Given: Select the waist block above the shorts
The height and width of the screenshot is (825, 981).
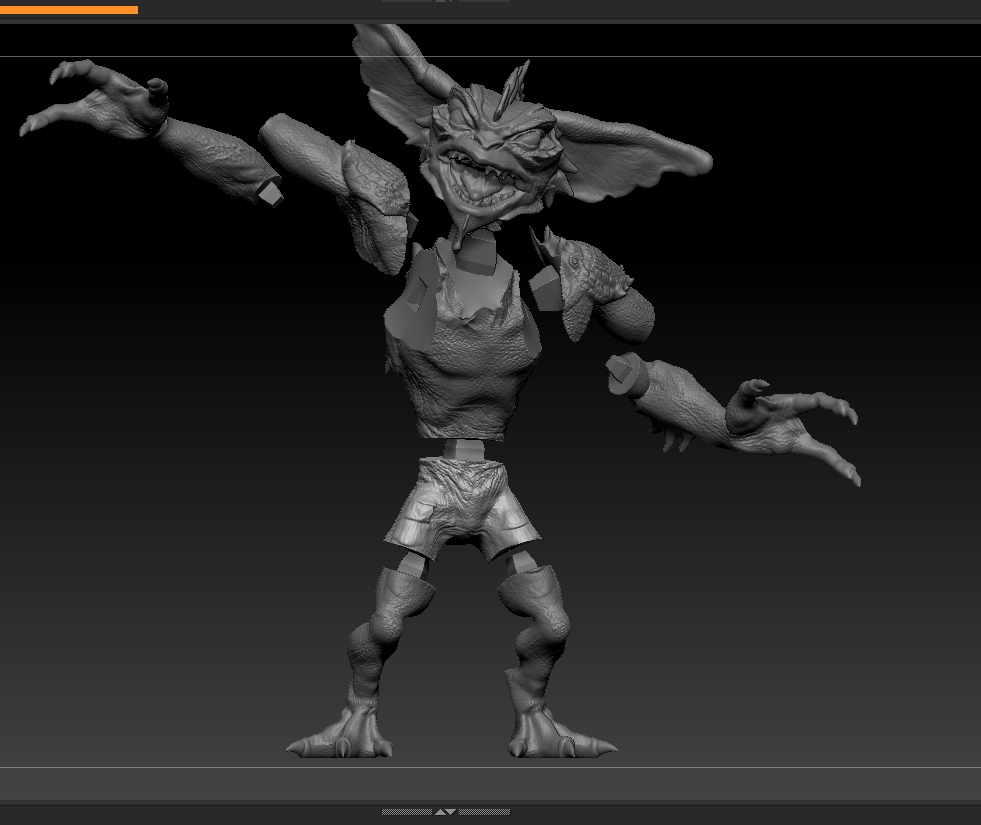Looking at the screenshot, I should [462, 449].
